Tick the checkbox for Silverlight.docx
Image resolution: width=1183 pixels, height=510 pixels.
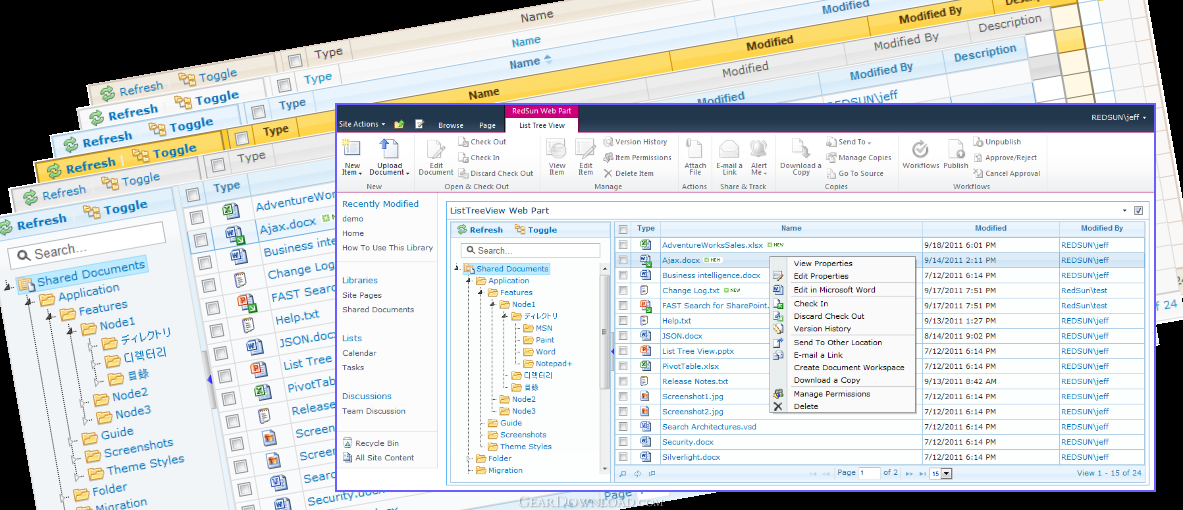point(623,457)
